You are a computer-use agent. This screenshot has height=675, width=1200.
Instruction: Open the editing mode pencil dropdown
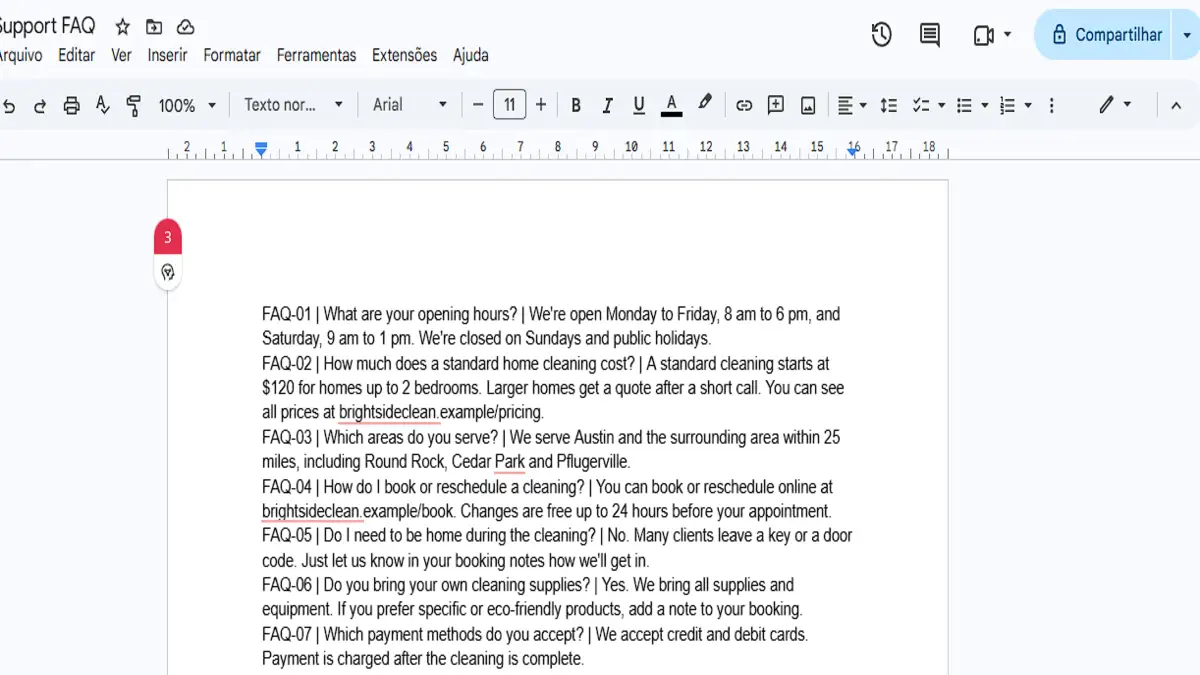click(1115, 105)
